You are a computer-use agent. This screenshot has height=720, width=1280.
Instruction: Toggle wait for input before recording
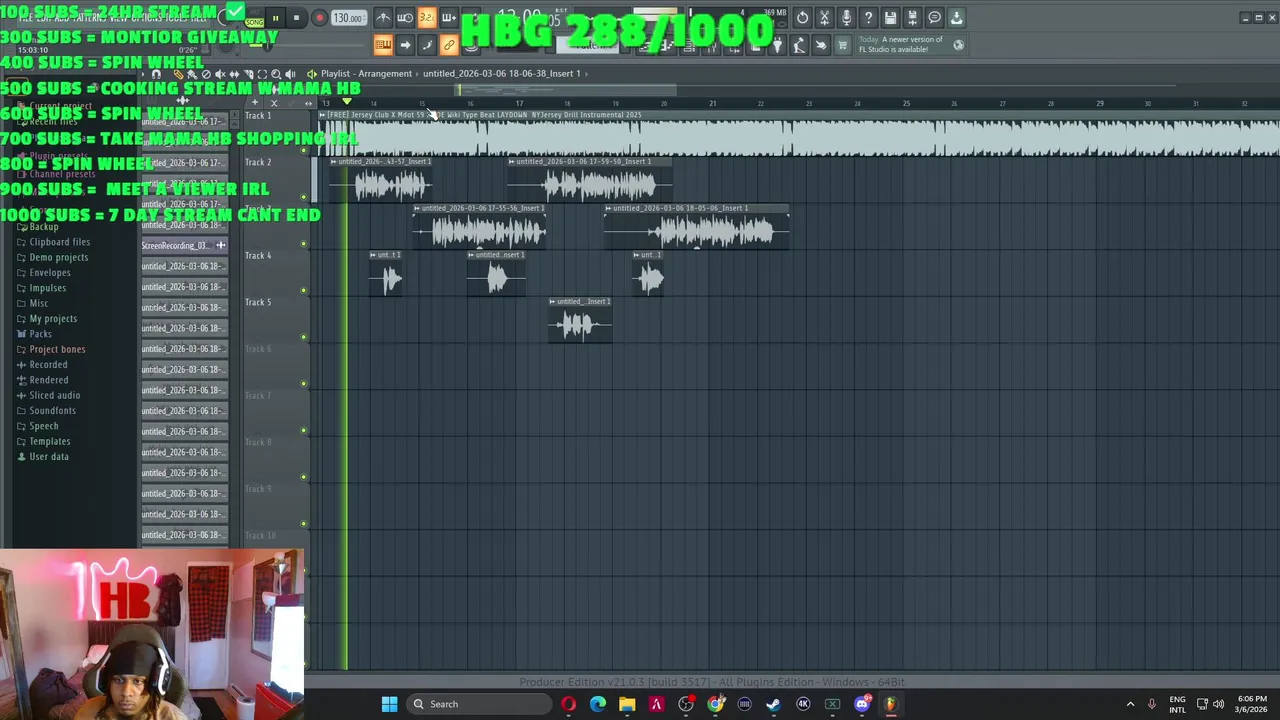[405, 18]
